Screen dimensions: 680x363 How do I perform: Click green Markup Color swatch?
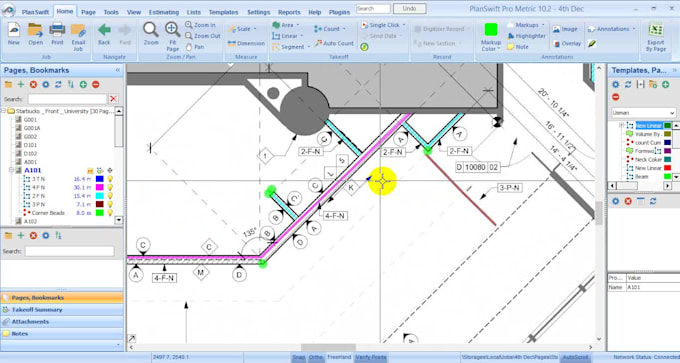point(491,29)
